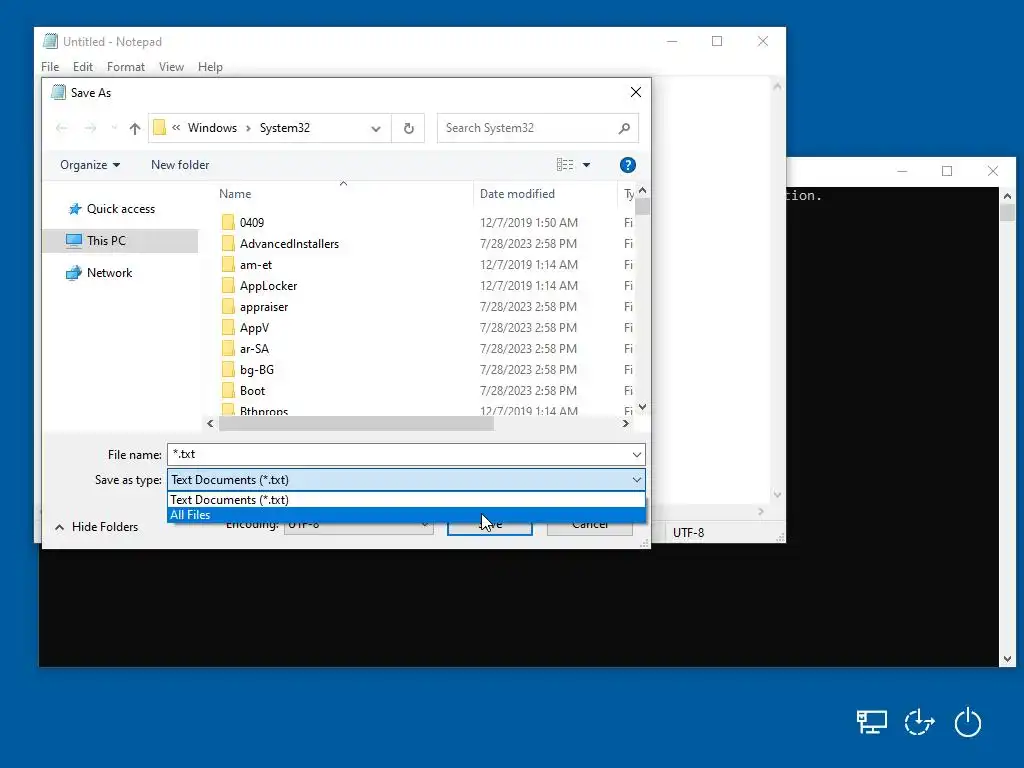Image resolution: width=1024 pixels, height=768 pixels.
Task: Click the Quick access star icon
Action: 75,209
